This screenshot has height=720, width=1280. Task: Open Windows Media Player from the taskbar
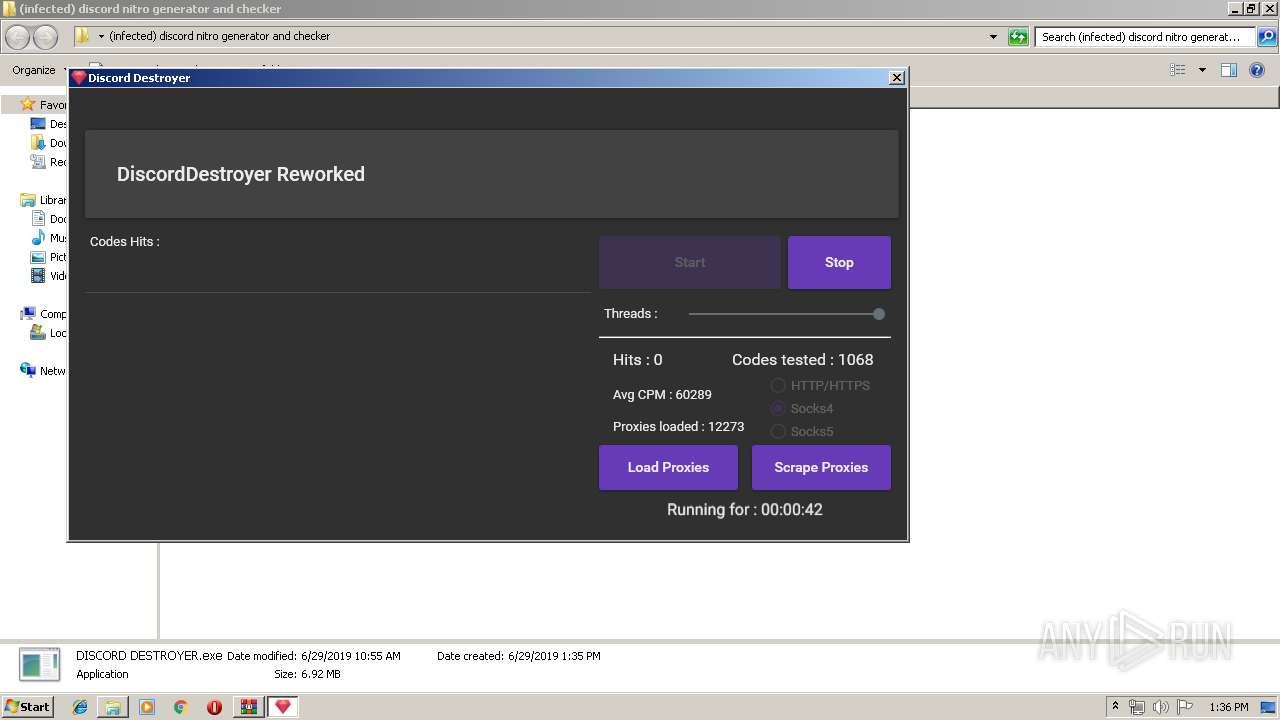[x=147, y=707]
